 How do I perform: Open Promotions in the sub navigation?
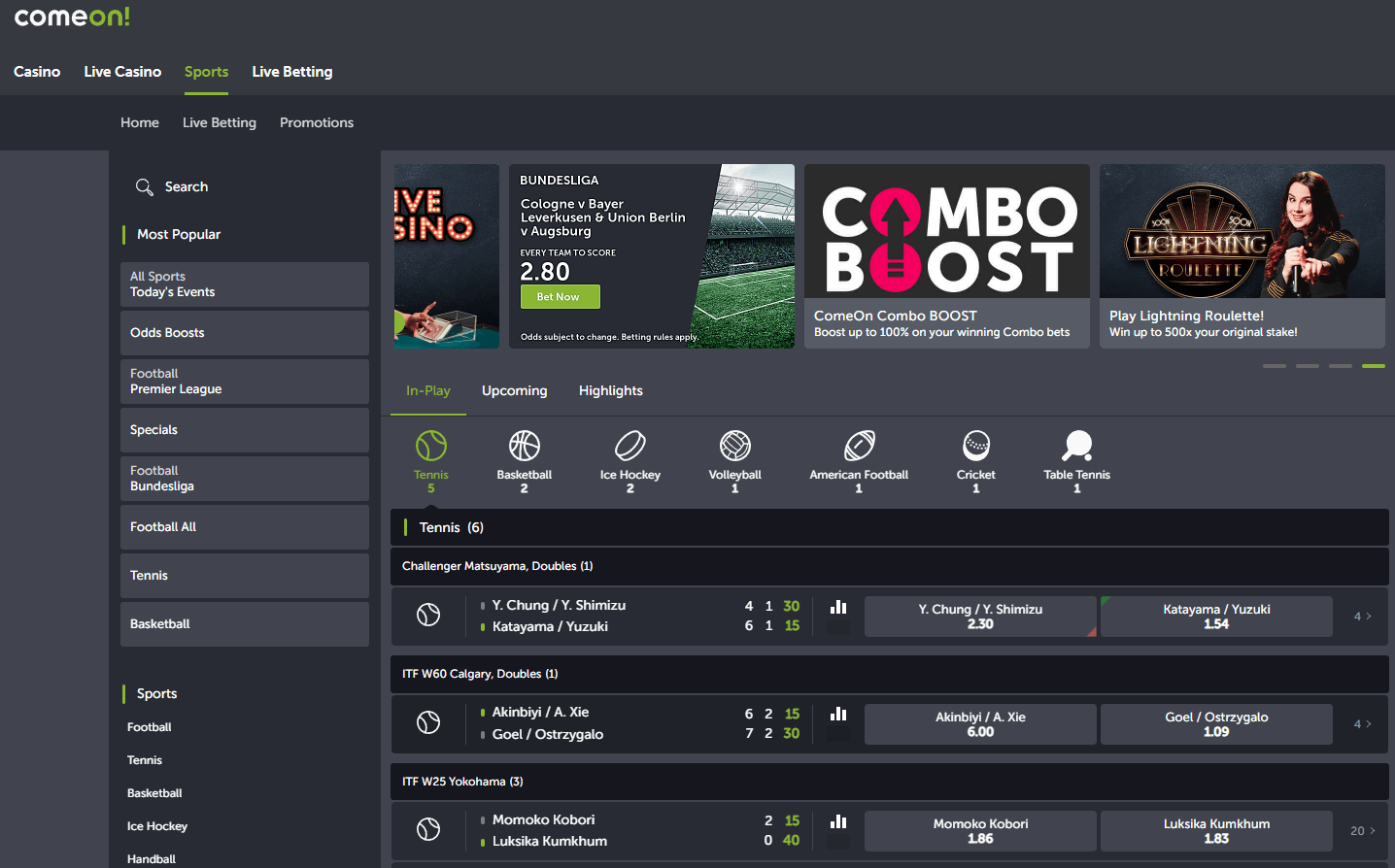[317, 122]
